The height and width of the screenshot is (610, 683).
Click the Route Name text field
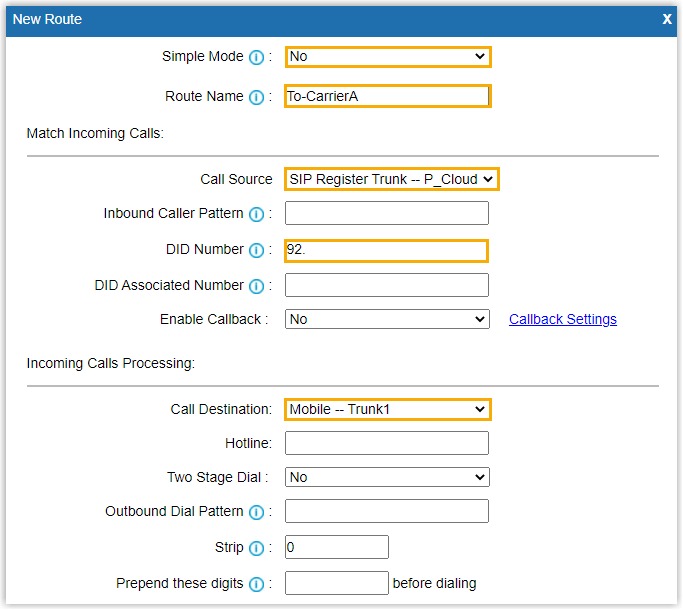tap(387, 97)
